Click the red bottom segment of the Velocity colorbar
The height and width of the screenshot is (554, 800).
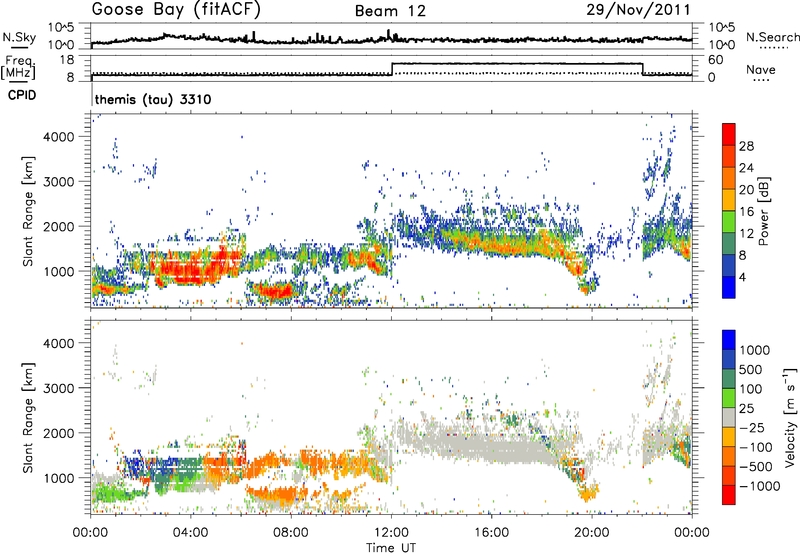(x=729, y=495)
